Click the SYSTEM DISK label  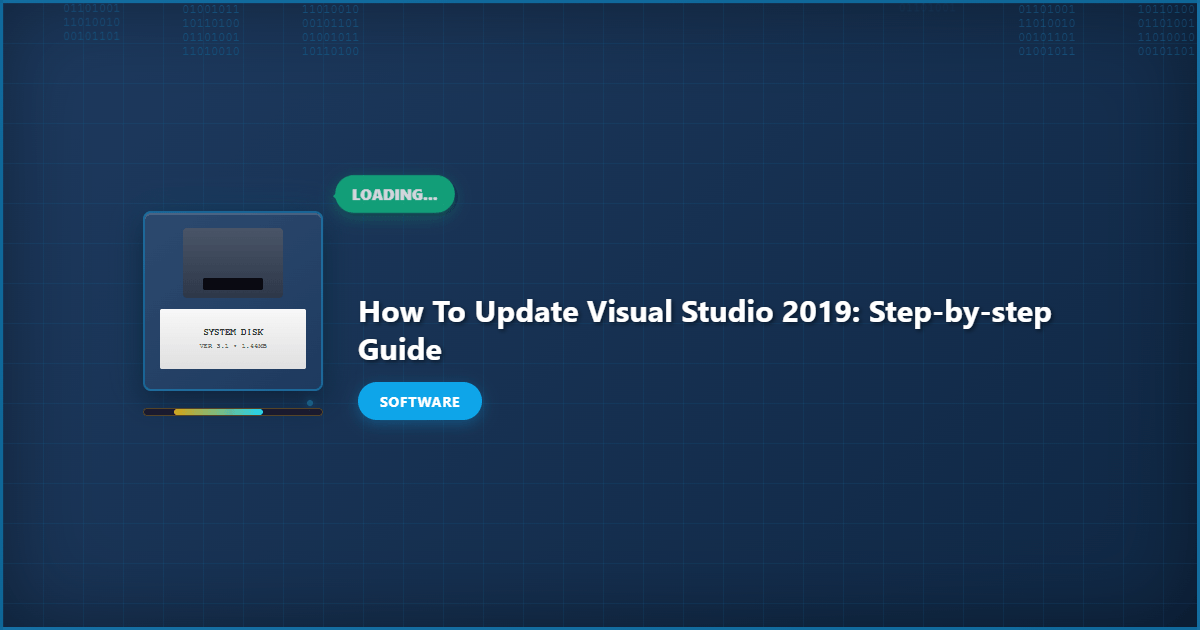(x=233, y=332)
